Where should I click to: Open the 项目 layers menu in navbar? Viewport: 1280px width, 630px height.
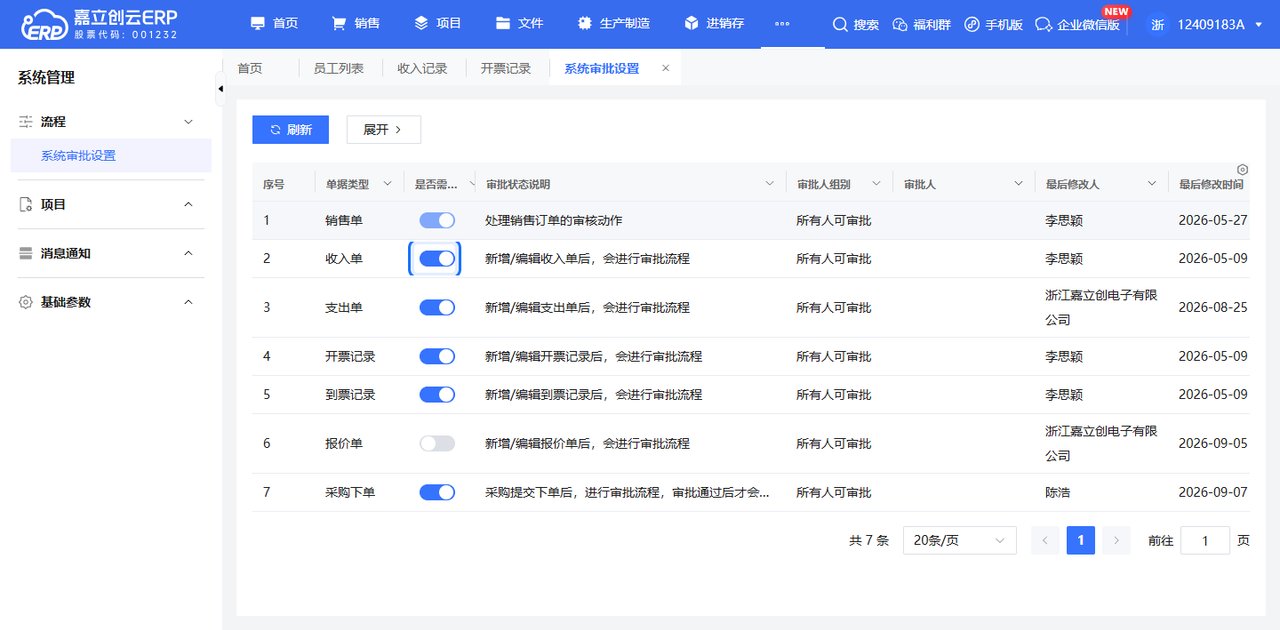coord(421,23)
